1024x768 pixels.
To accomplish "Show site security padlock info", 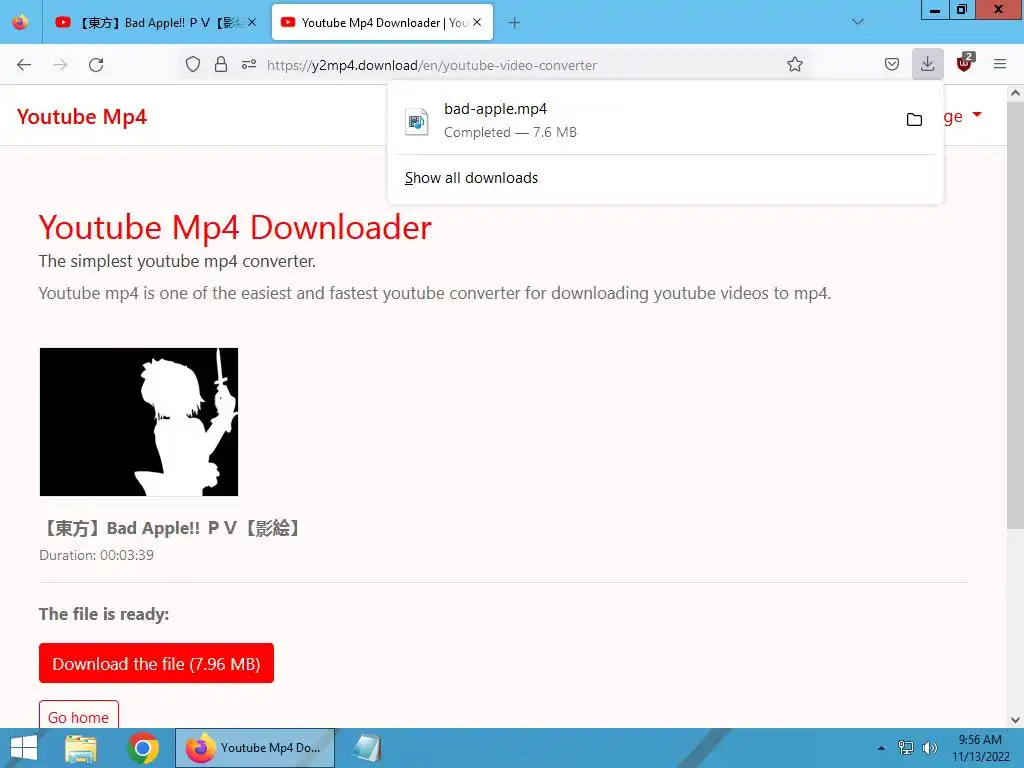I will click(221, 65).
